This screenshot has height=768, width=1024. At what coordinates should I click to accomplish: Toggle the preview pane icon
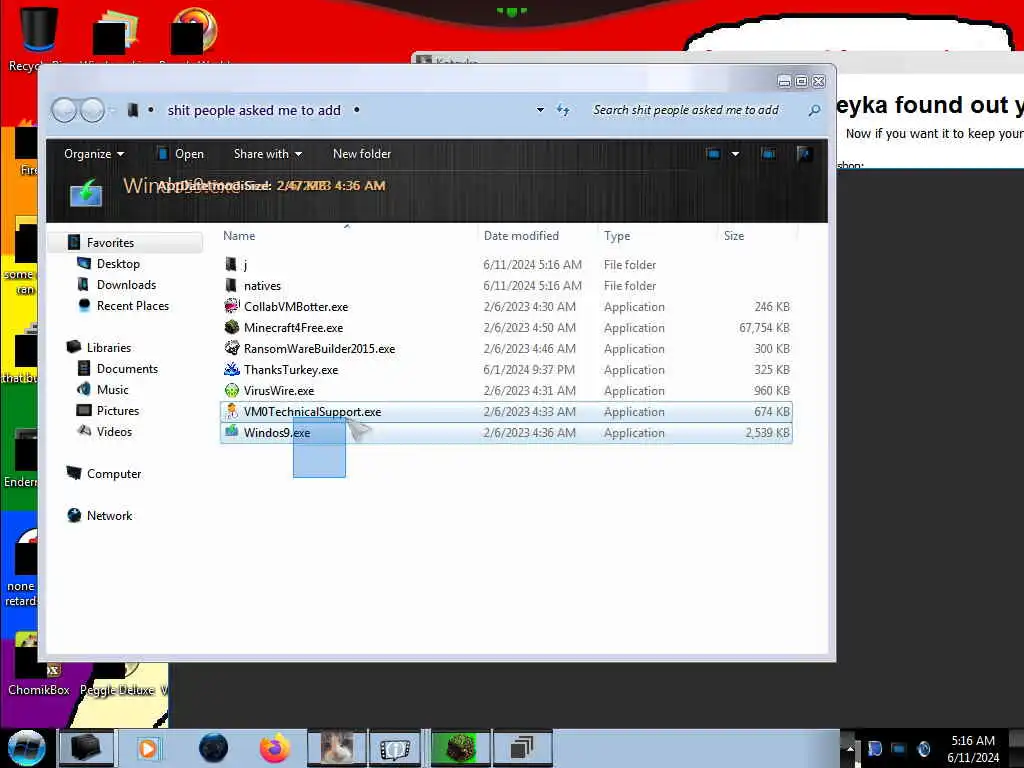click(769, 154)
